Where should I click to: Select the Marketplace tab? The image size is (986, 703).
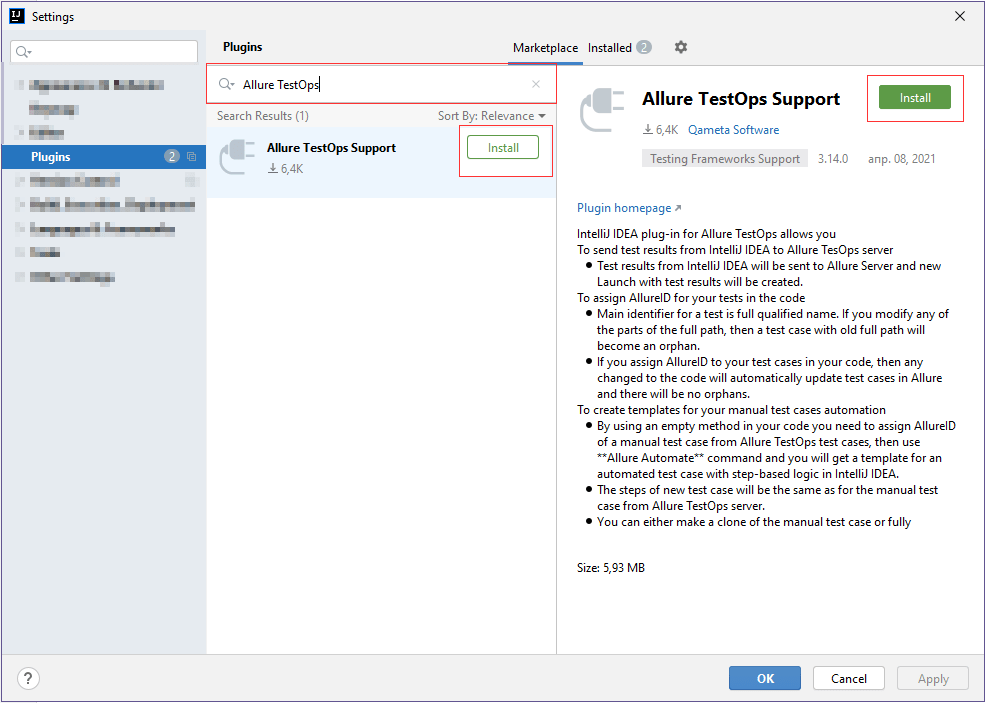click(545, 47)
